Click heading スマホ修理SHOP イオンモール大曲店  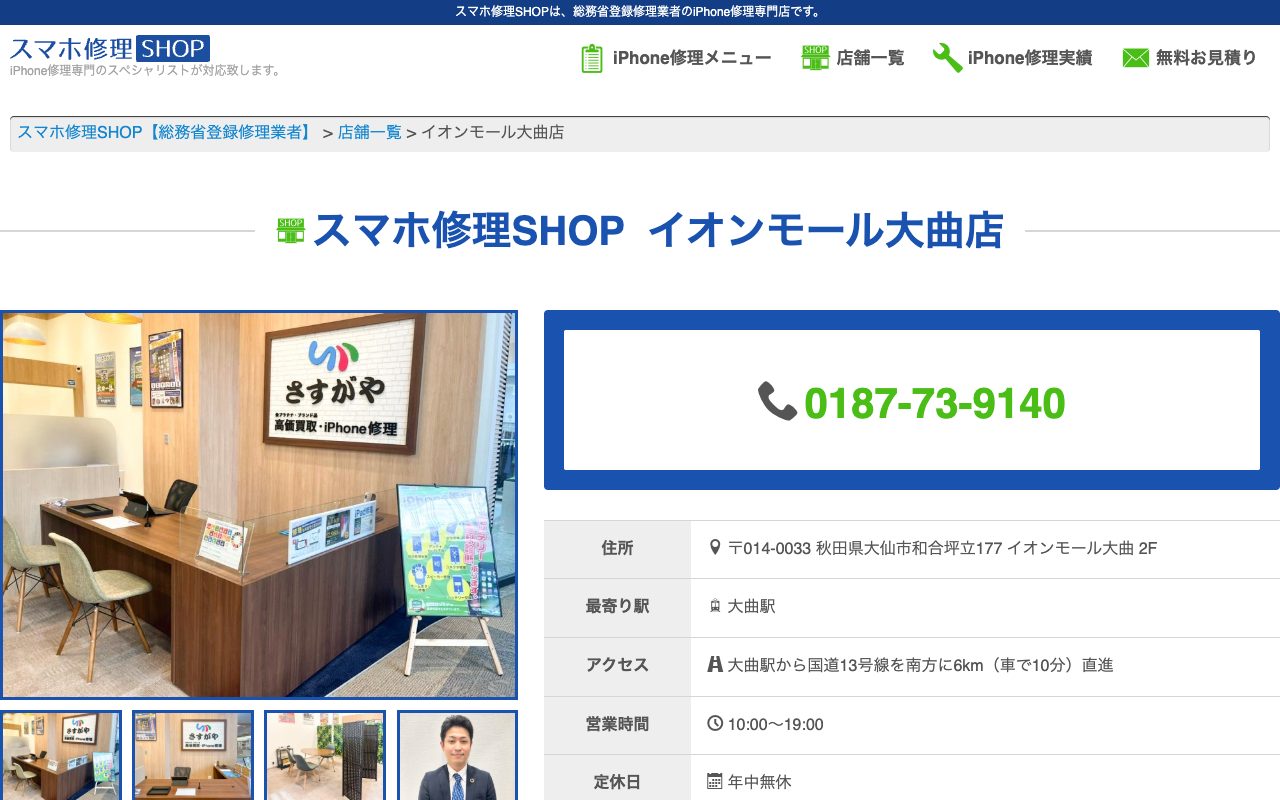658,231
